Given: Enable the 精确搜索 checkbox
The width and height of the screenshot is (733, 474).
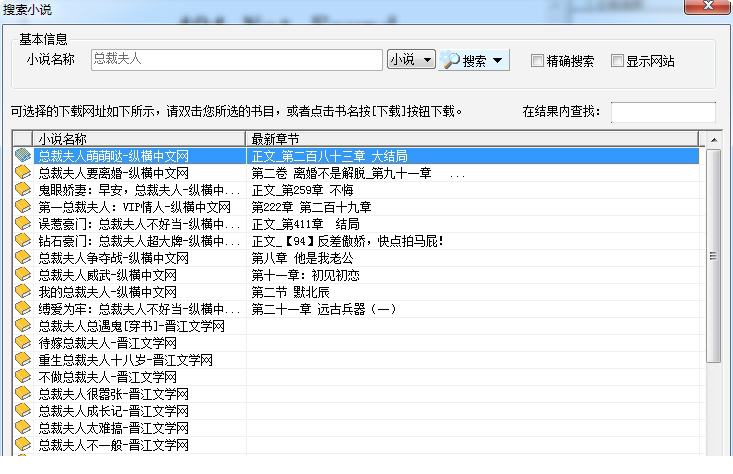Looking at the screenshot, I should coord(537,60).
